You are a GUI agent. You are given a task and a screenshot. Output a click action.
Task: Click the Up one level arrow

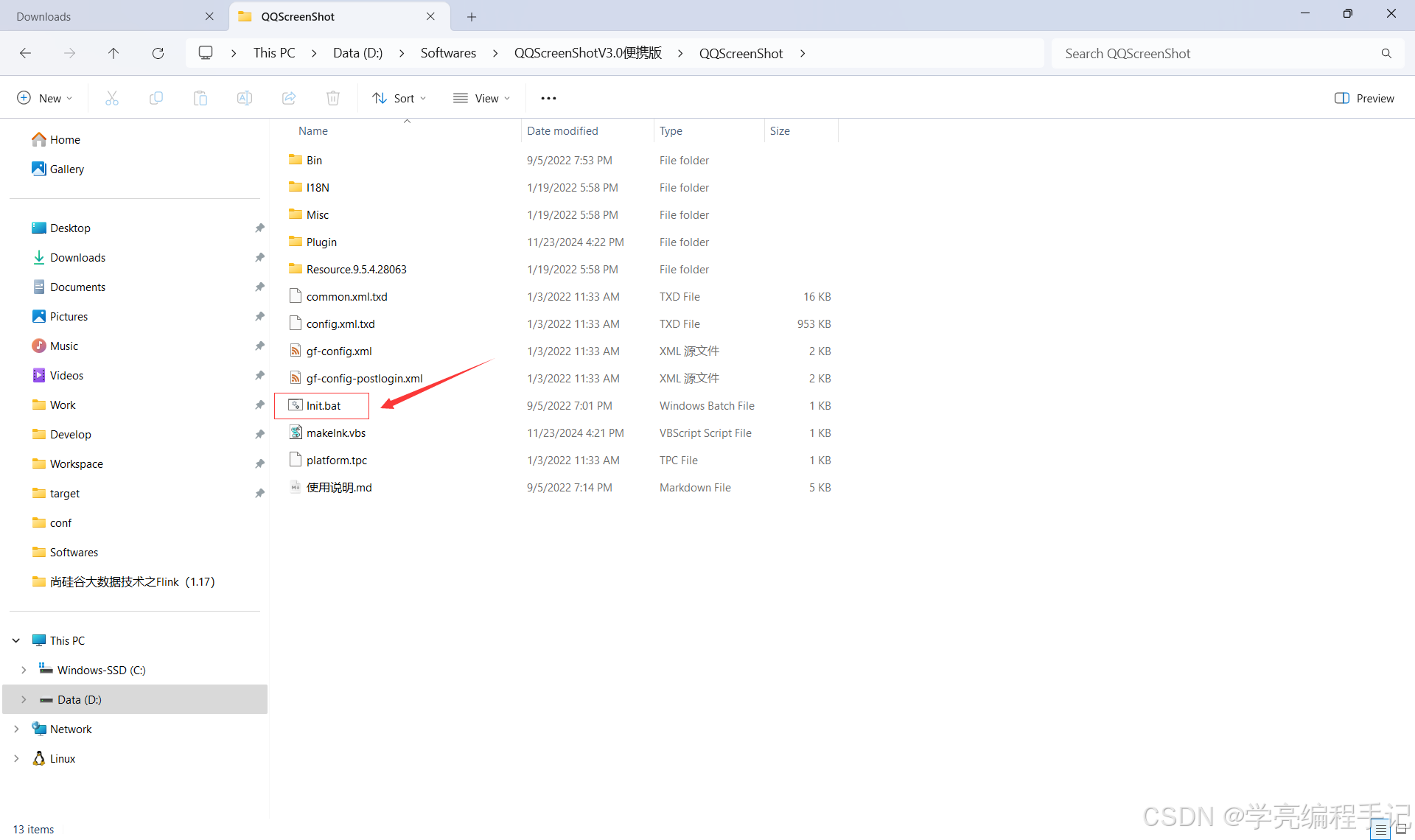pos(113,53)
